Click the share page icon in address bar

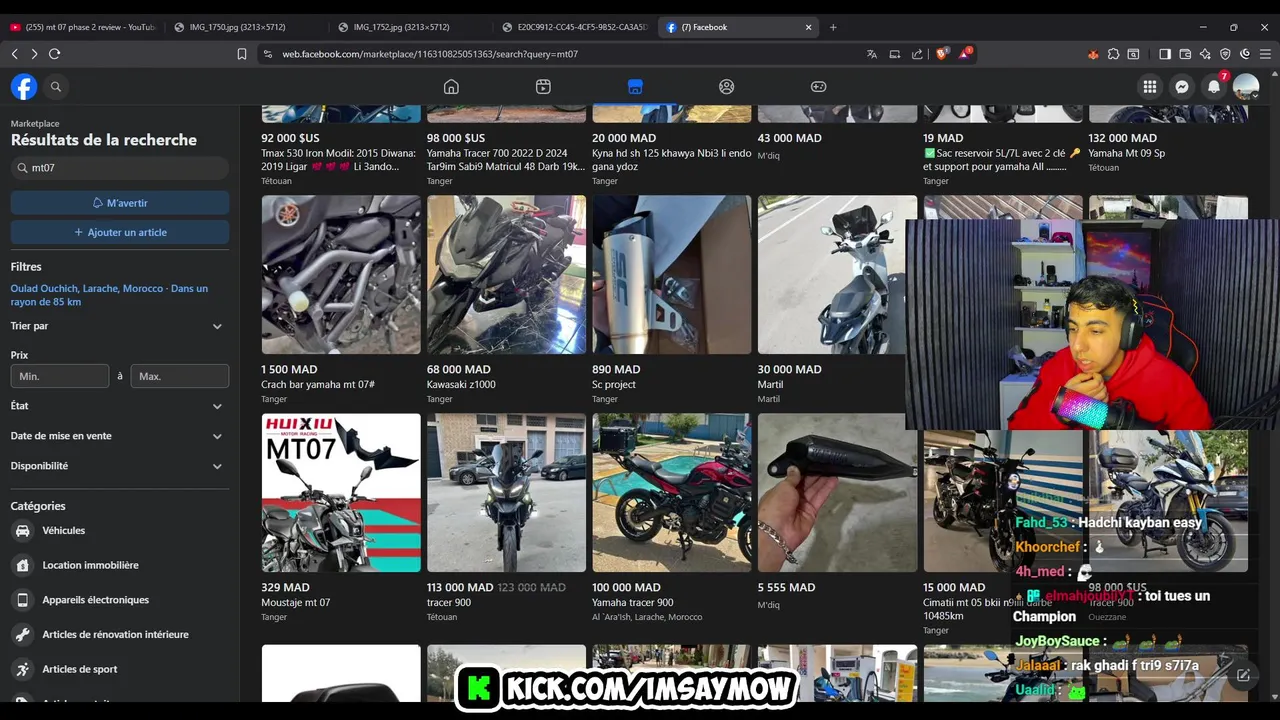(x=917, y=54)
